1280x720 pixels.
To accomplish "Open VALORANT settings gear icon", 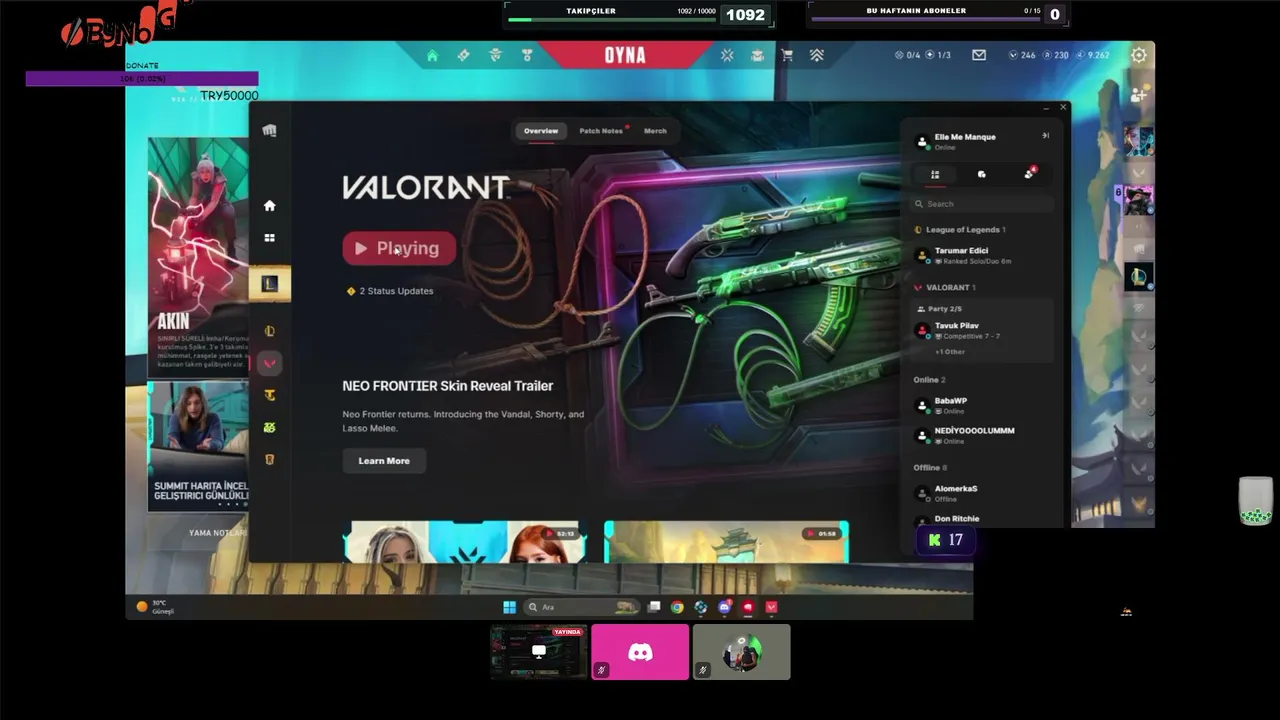I will pos(1139,55).
